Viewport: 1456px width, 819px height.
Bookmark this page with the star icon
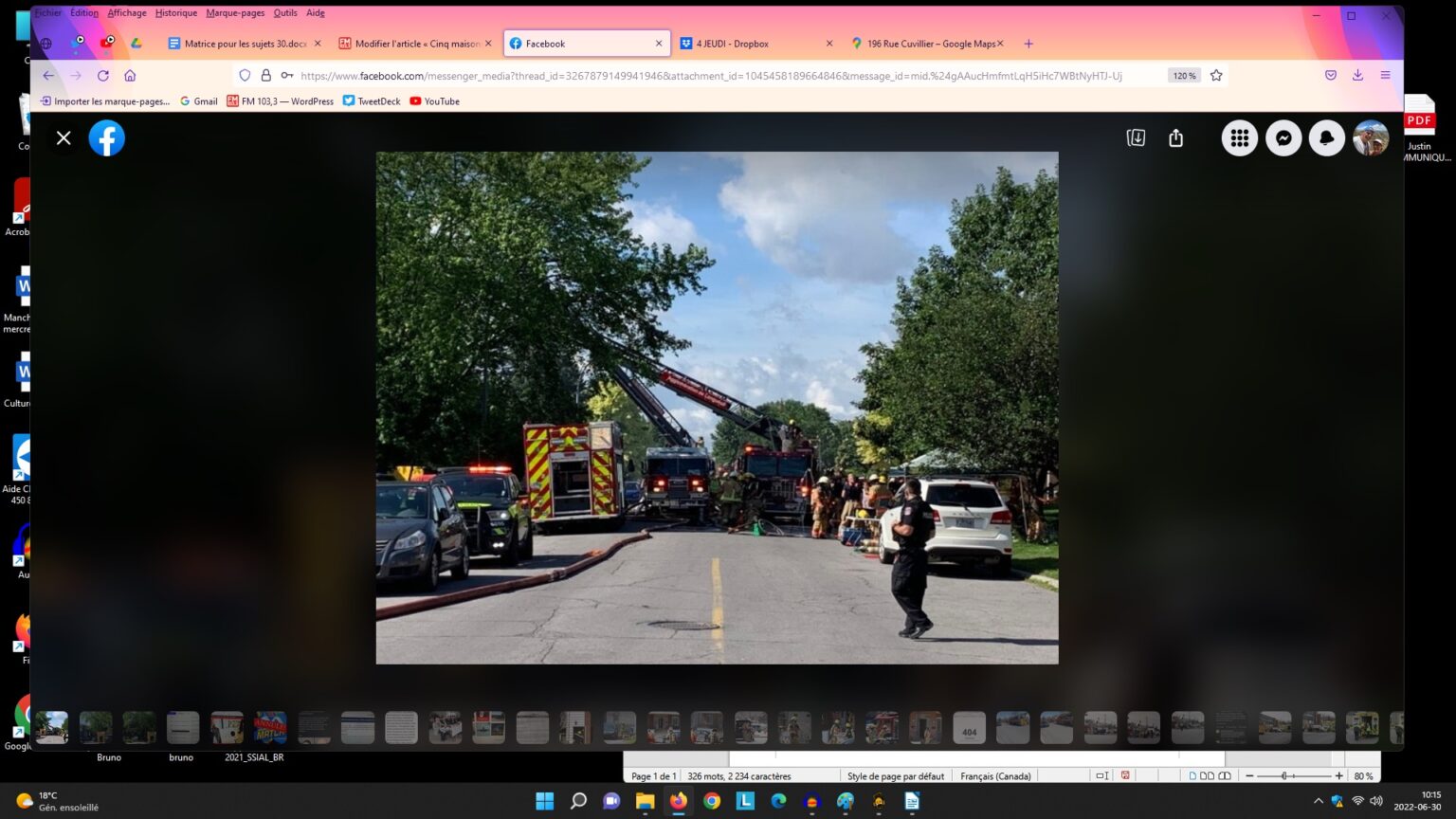click(x=1216, y=76)
